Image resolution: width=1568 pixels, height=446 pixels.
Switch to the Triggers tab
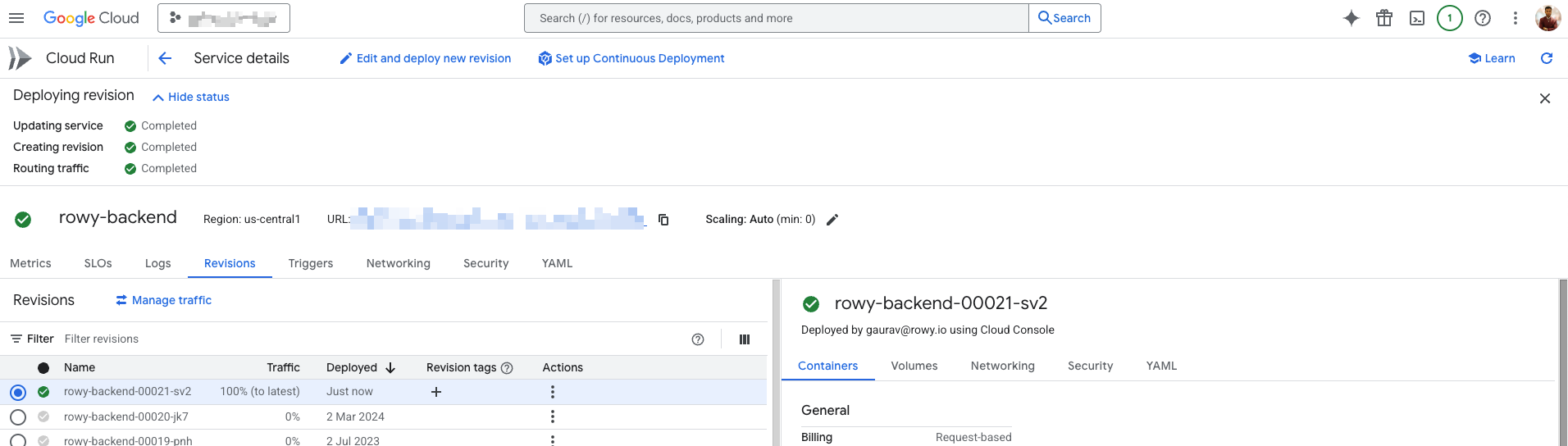click(311, 263)
